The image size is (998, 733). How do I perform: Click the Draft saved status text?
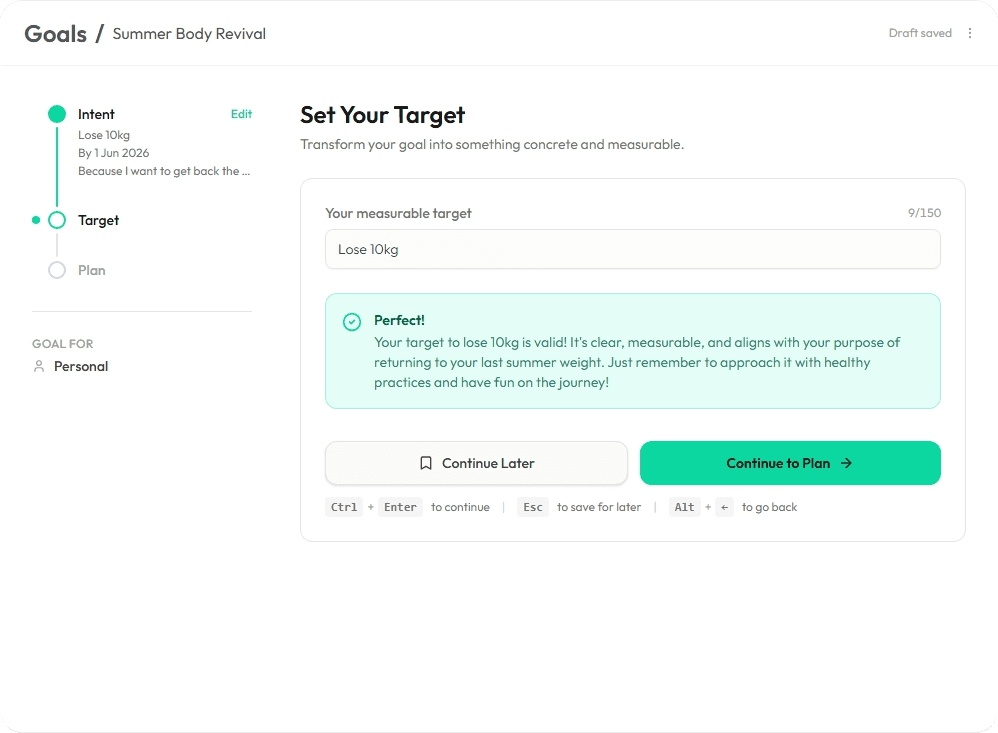coord(920,32)
